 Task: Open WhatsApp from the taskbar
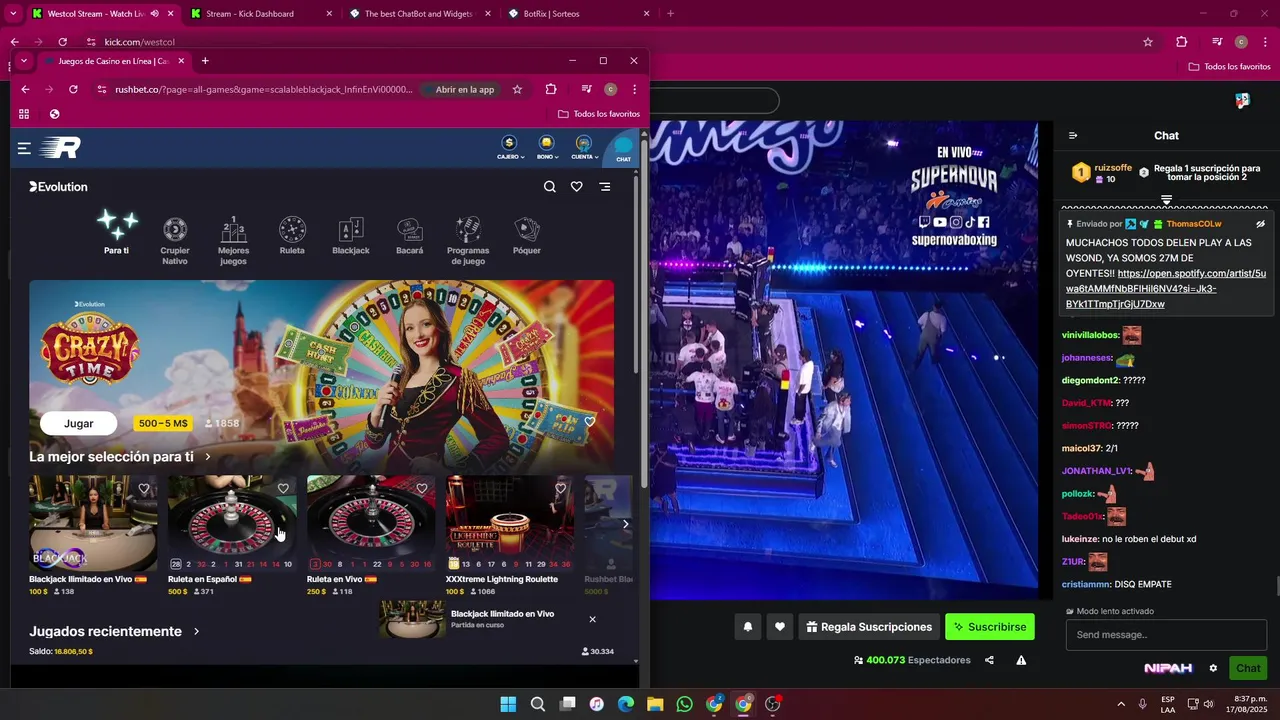click(x=684, y=704)
